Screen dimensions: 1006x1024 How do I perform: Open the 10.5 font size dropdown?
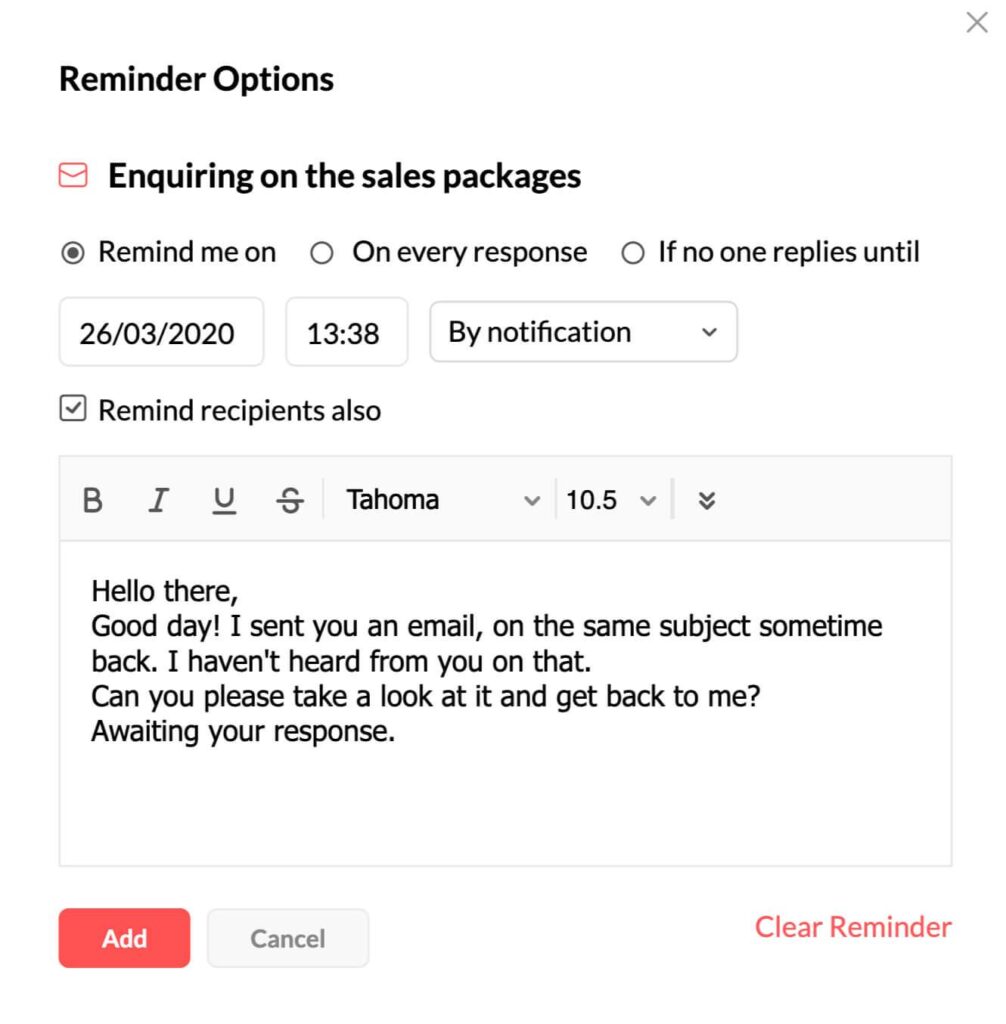click(611, 500)
